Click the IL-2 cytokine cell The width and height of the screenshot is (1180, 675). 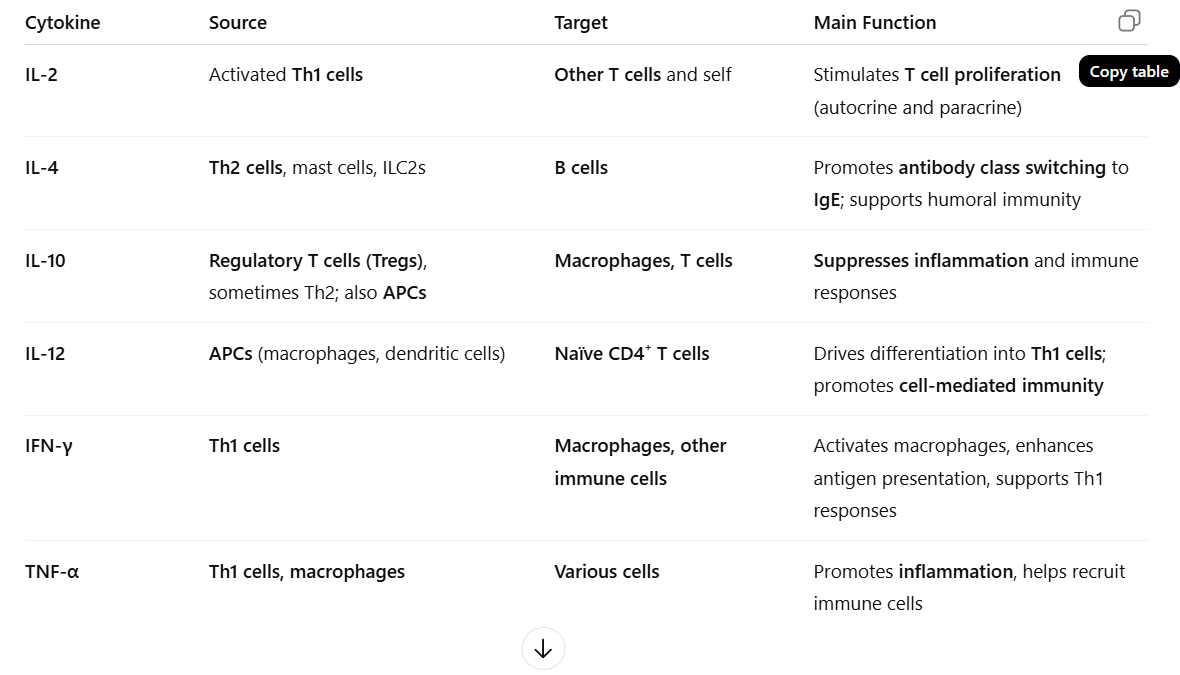tap(41, 75)
